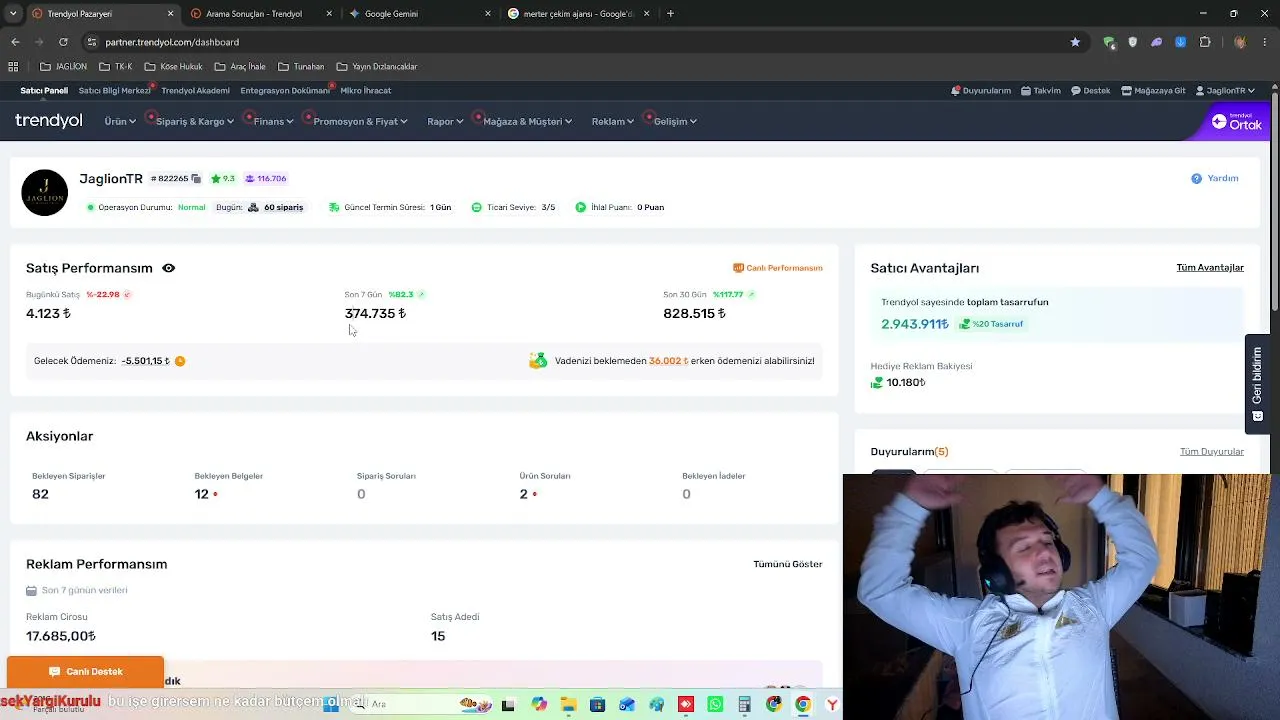Open Mikro İhracat tab
Viewport: 1280px width, 720px height.
click(x=366, y=91)
